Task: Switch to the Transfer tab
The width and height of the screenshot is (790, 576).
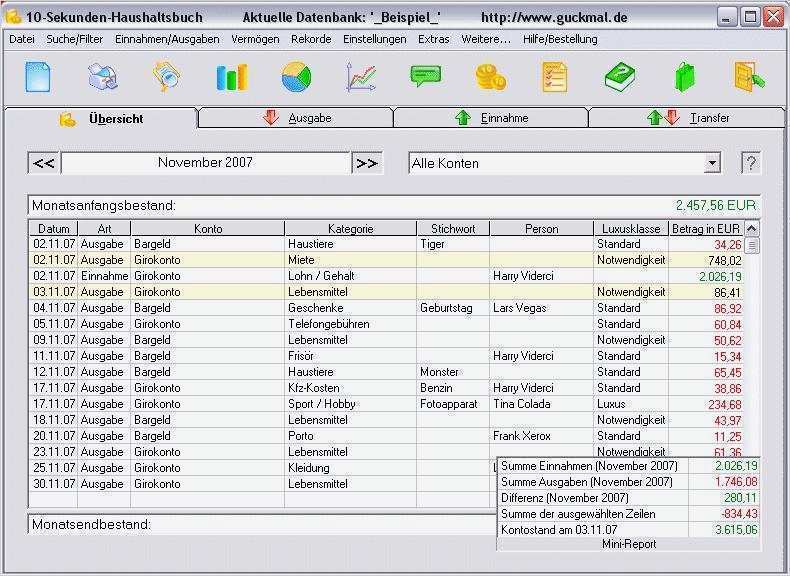Action: point(687,118)
